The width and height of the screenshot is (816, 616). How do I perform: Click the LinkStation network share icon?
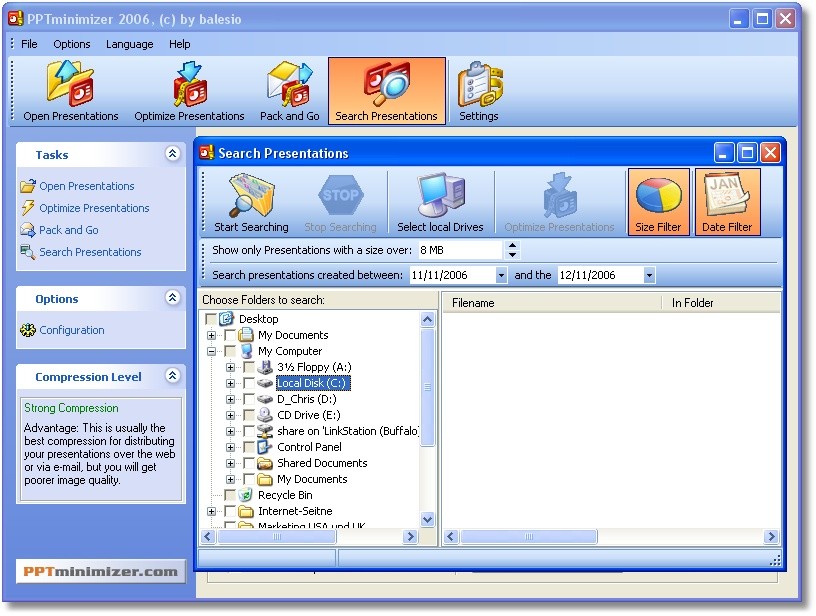tap(265, 431)
